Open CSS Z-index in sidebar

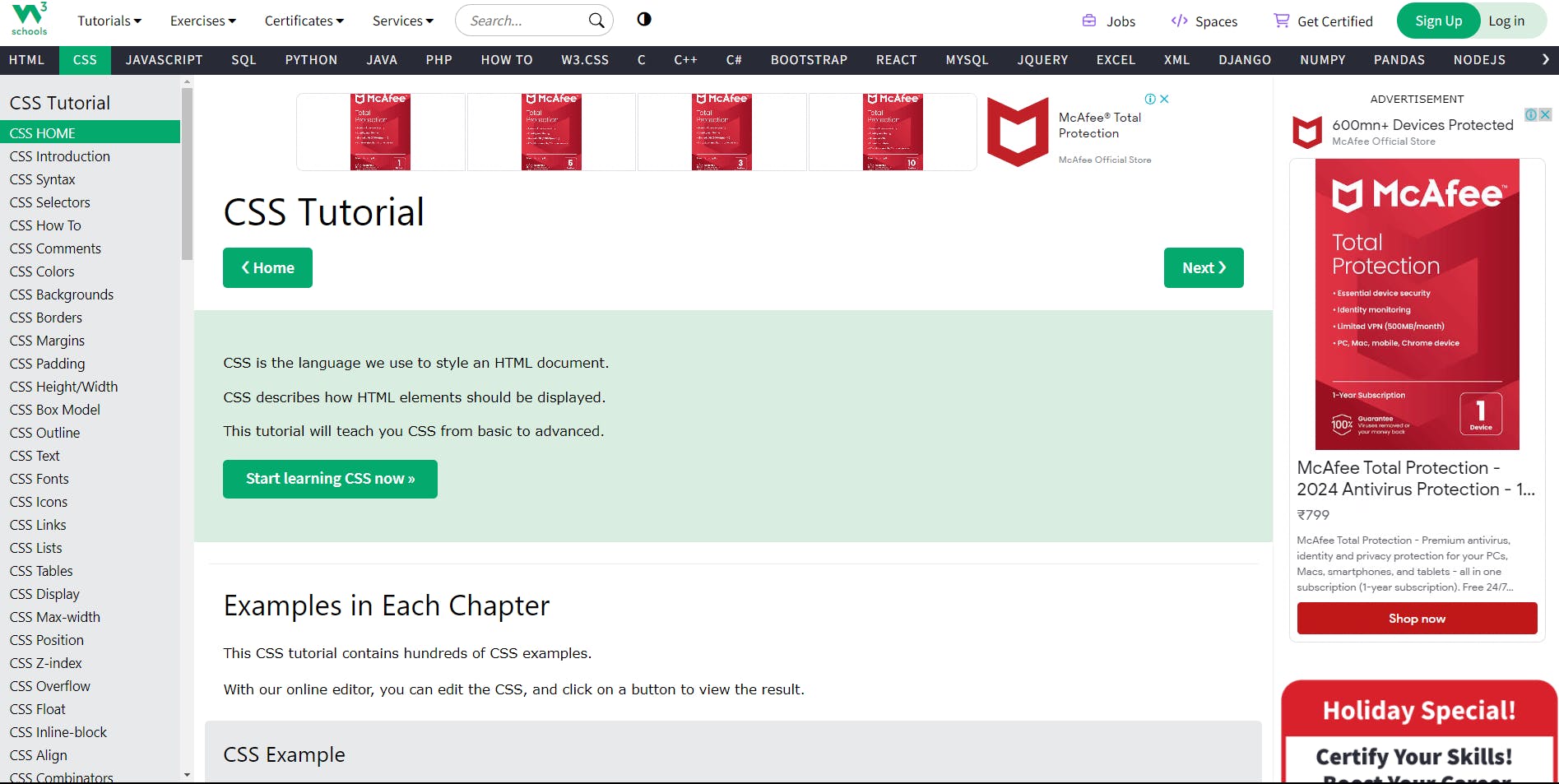tap(90, 663)
